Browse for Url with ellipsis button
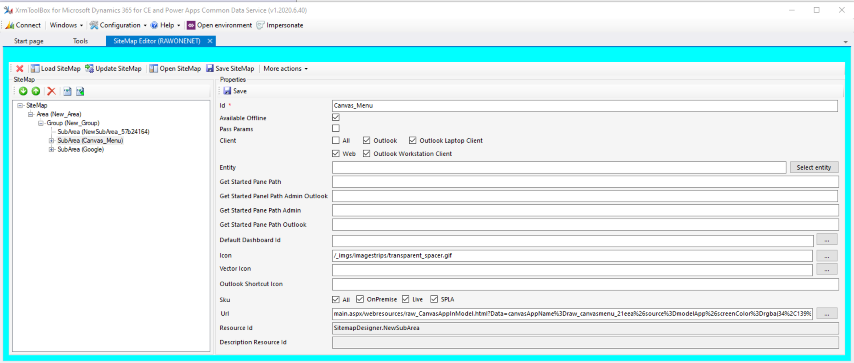854x363 pixels. pyautogui.click(x=827, y=314)
